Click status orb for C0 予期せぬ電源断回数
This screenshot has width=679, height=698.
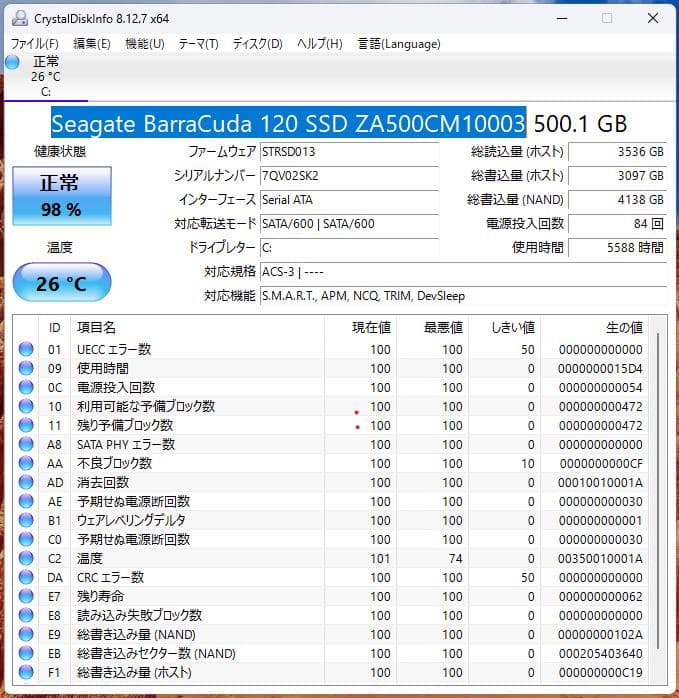[26, 539]
